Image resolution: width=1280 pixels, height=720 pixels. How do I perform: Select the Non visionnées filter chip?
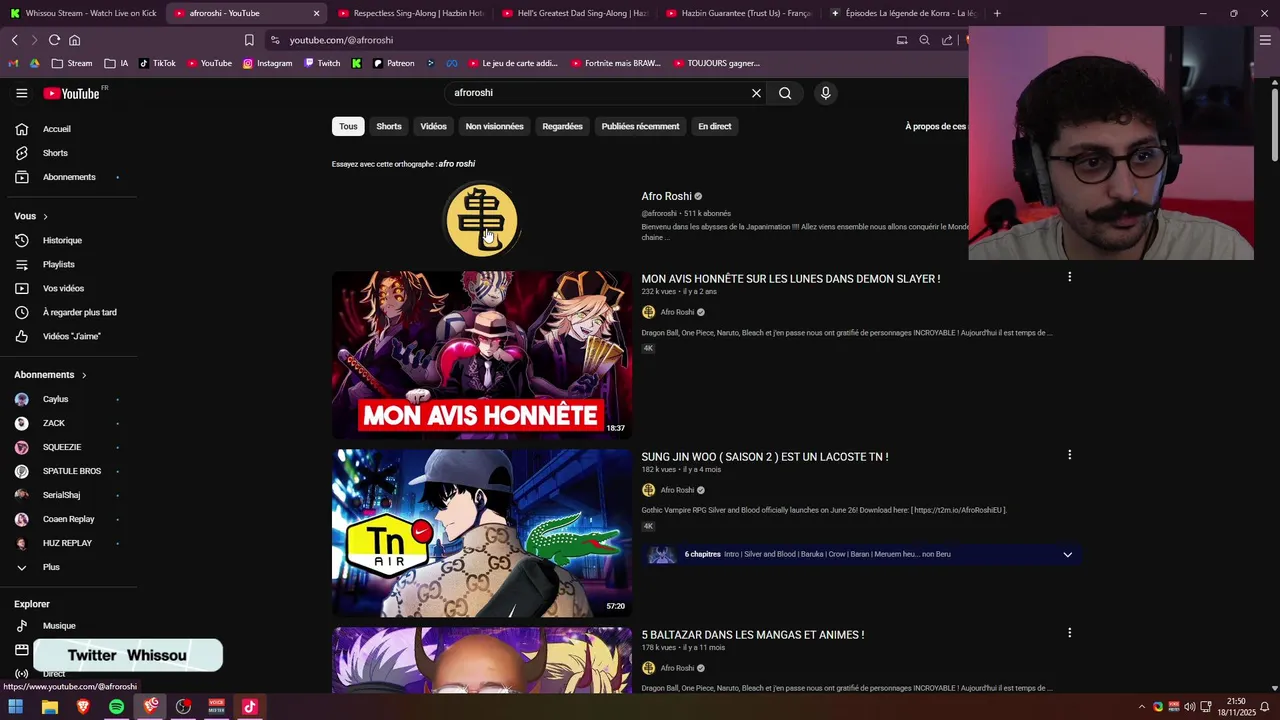tap(494, 126)
